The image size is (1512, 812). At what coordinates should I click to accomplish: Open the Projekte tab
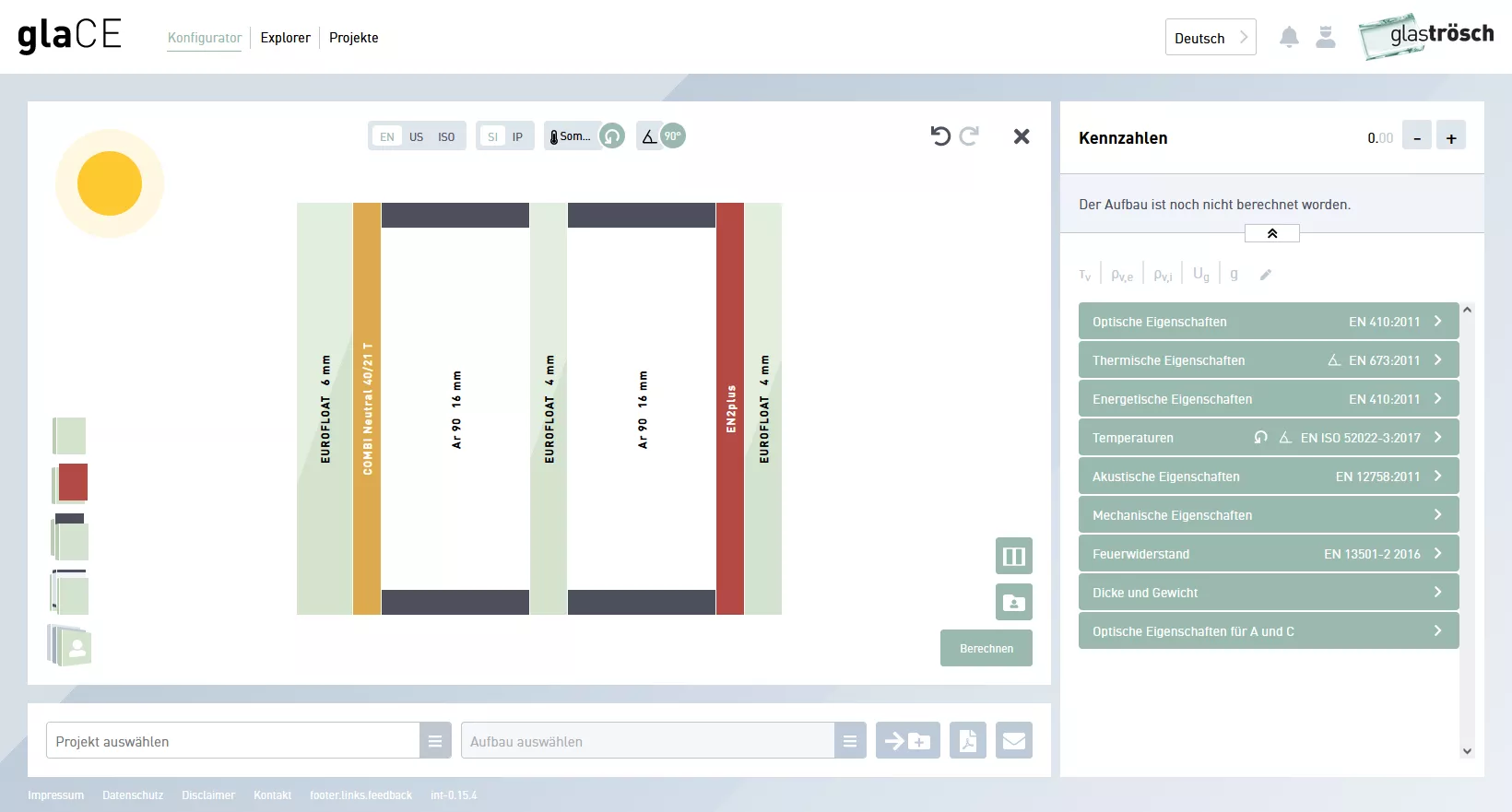pos(354,38)
